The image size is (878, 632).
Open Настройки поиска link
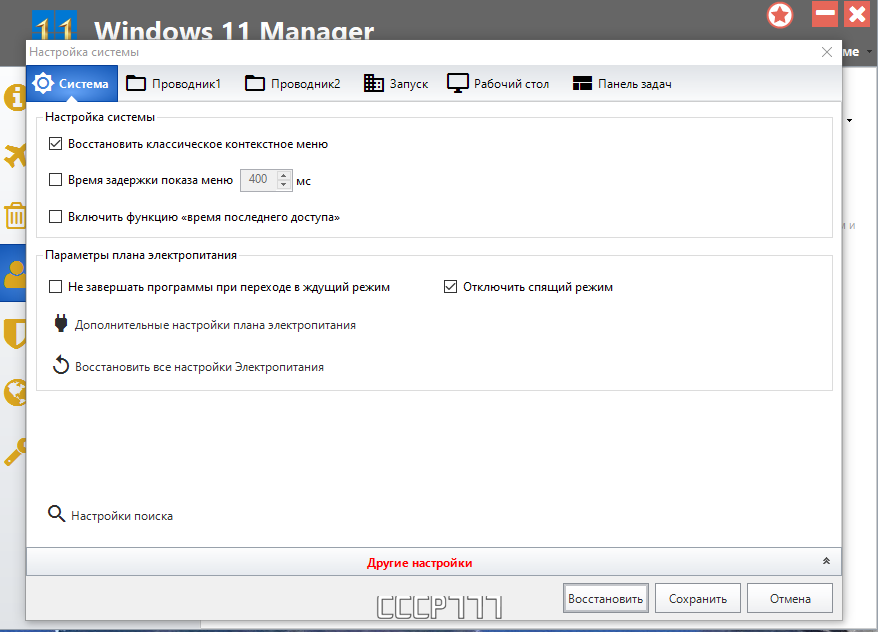pos(122,516)
